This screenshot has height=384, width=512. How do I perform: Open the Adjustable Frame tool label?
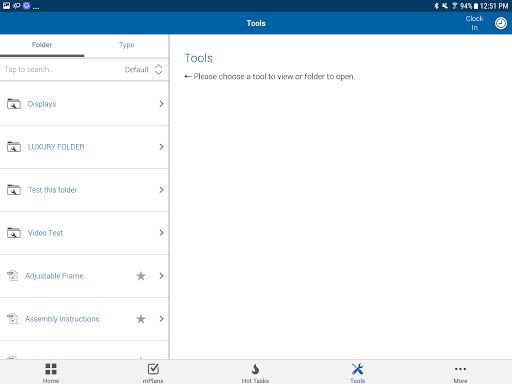[x=54, y=276]
